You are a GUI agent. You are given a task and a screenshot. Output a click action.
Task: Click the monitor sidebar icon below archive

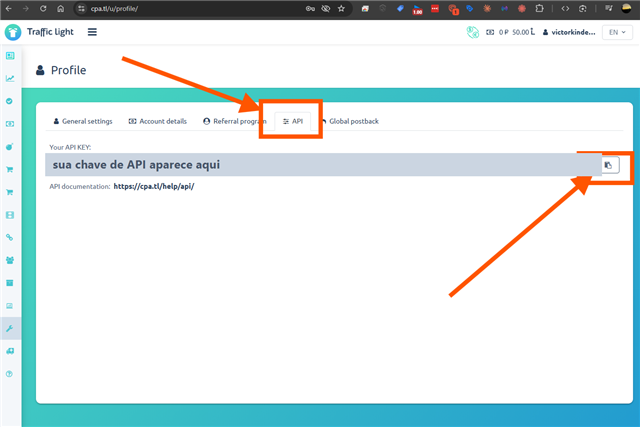point(10,306)
